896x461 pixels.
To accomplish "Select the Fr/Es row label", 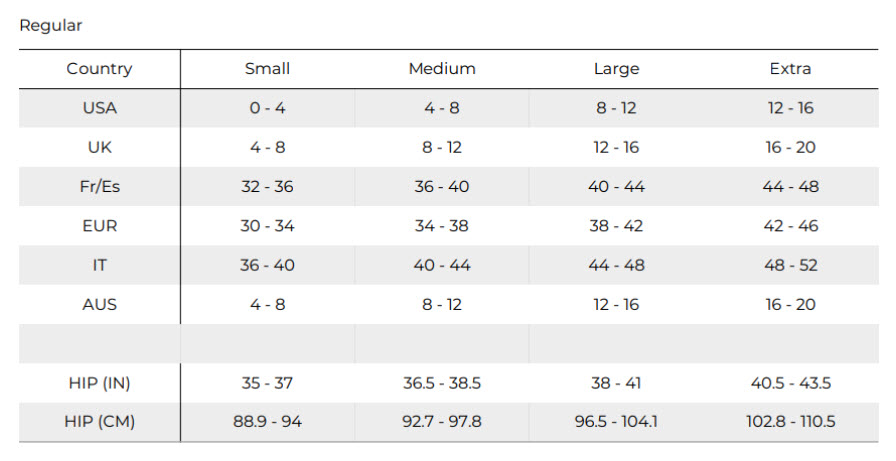I will tap(99, 187).
